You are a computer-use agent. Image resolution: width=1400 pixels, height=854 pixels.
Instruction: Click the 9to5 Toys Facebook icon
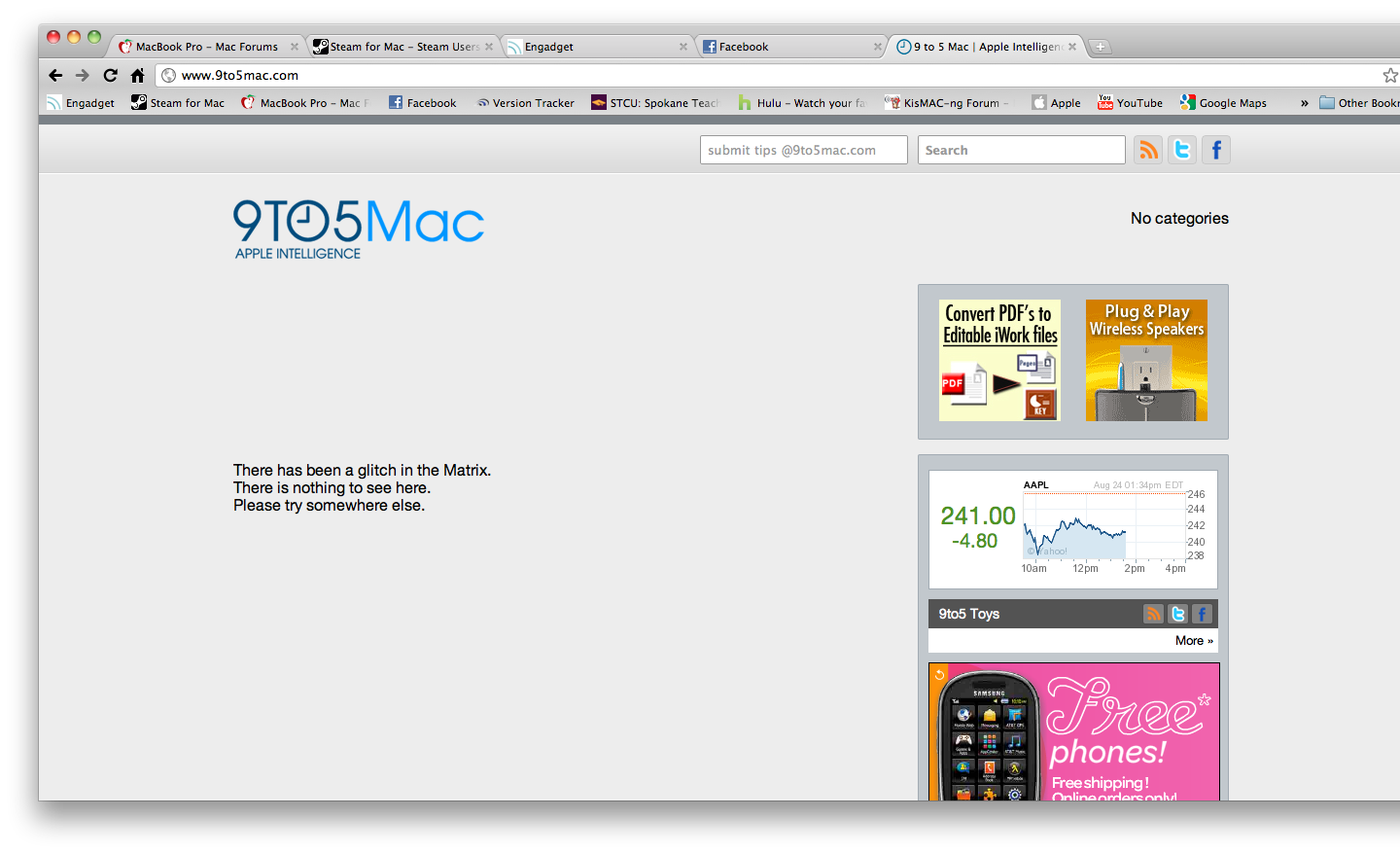click(1202, 614)
